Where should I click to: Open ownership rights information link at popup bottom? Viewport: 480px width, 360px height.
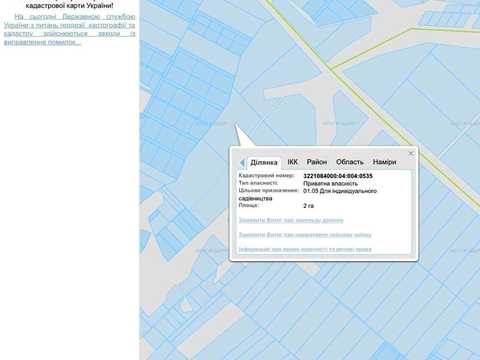pyautogui.click(x=305, y=249)
